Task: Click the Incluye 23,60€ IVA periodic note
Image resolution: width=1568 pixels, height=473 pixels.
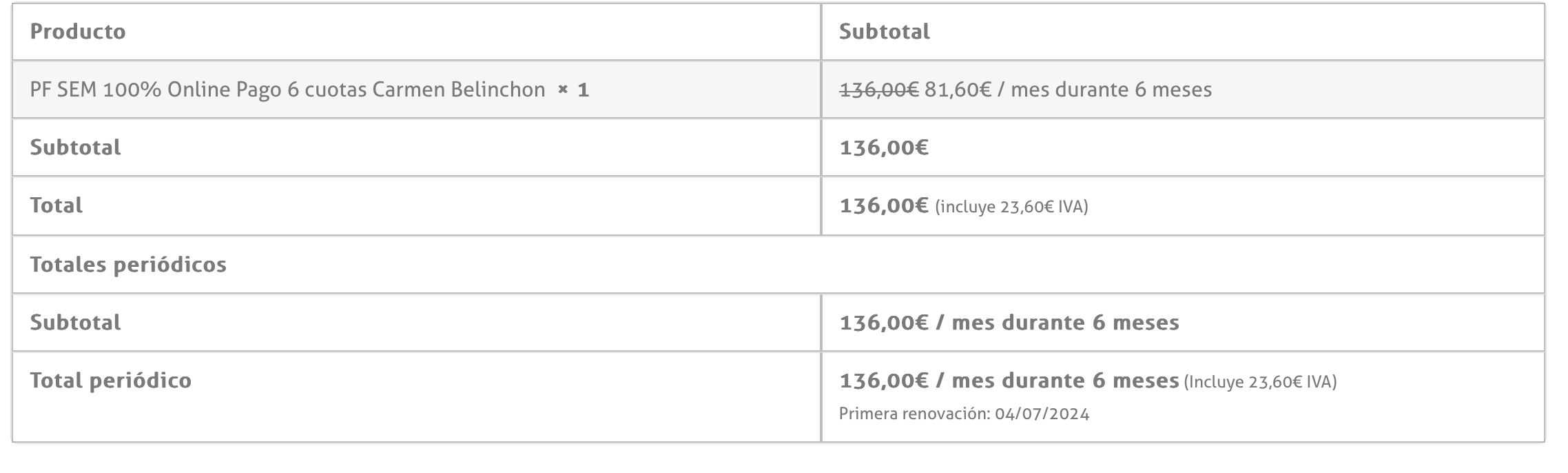Action: 1260,382
